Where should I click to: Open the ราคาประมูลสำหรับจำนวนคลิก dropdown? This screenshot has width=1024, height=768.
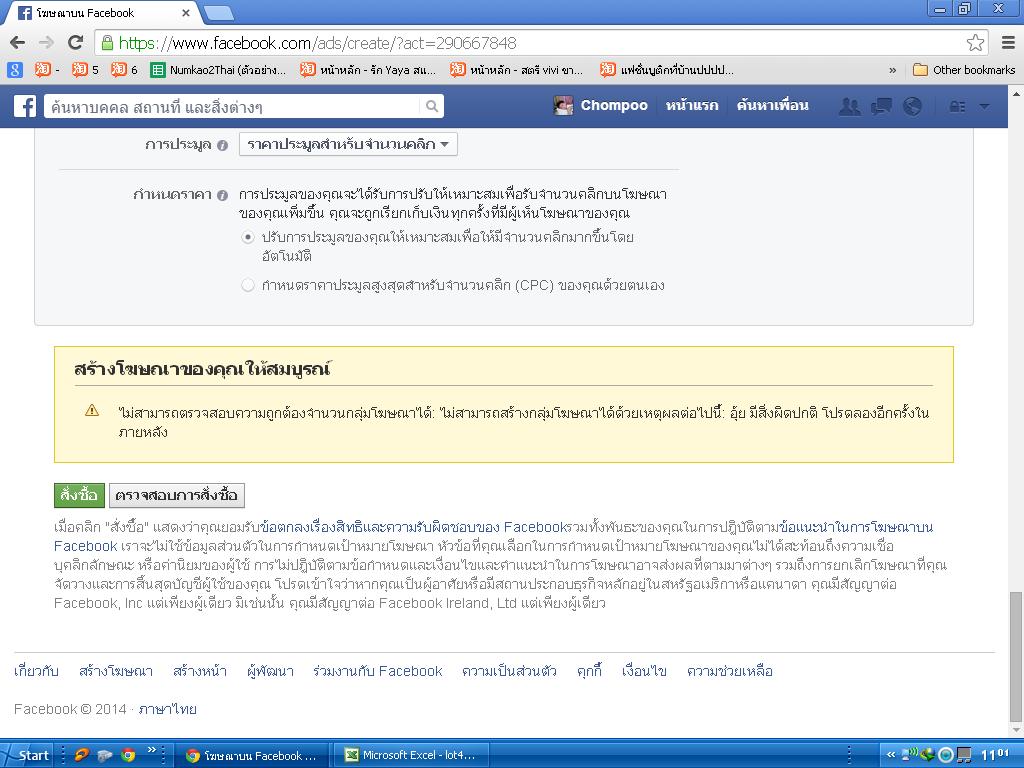click(348, 144)
